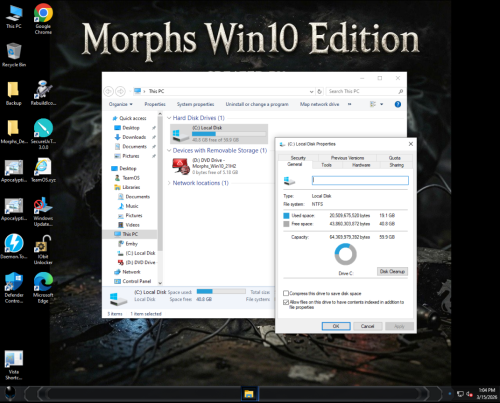Open the Organize dropdown menu

[121, 104]
